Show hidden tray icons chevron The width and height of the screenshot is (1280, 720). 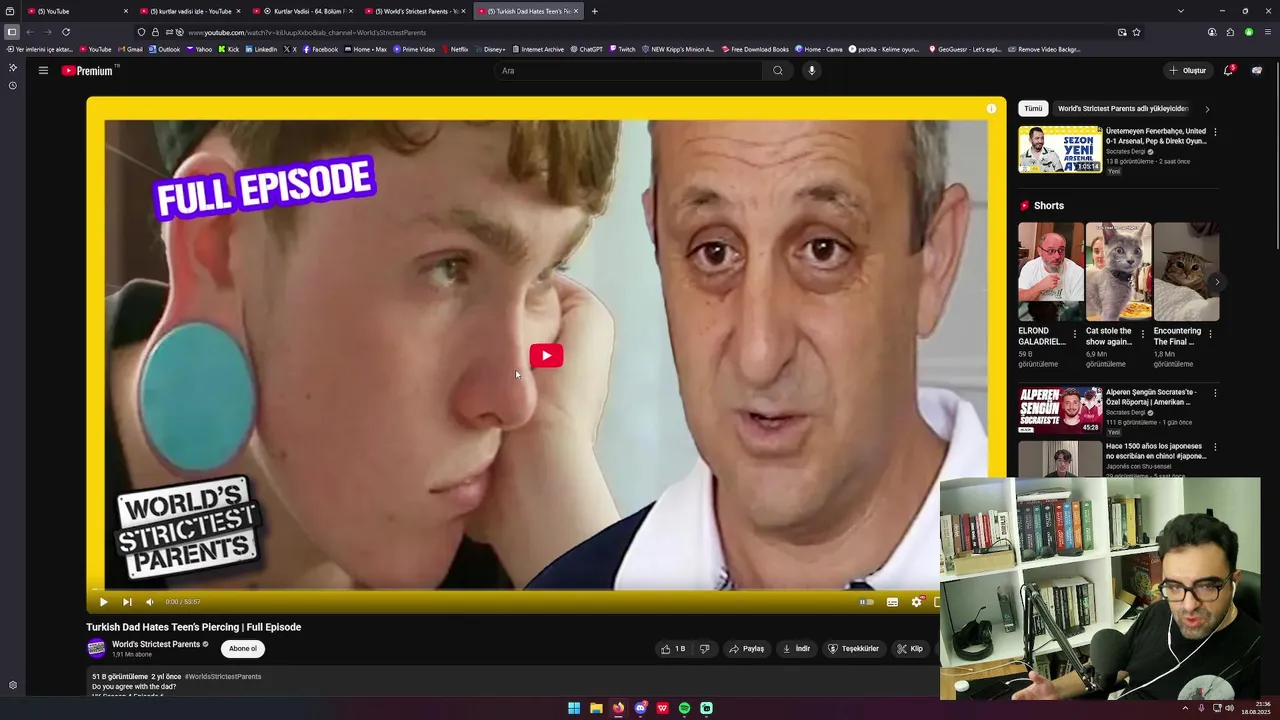point(1185,708)
